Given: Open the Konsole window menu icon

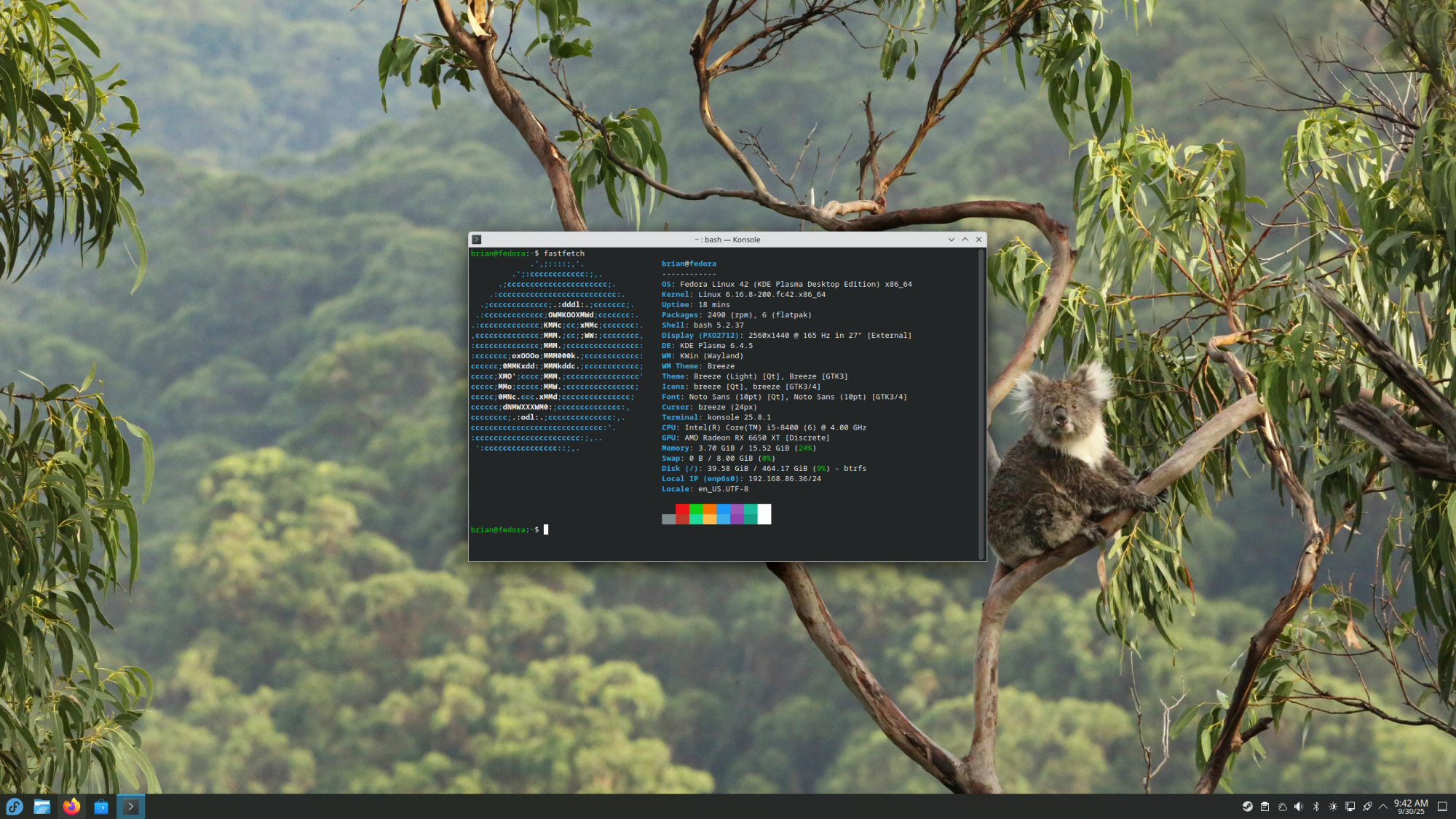Looking at the screenshot, I should point(476,240).
